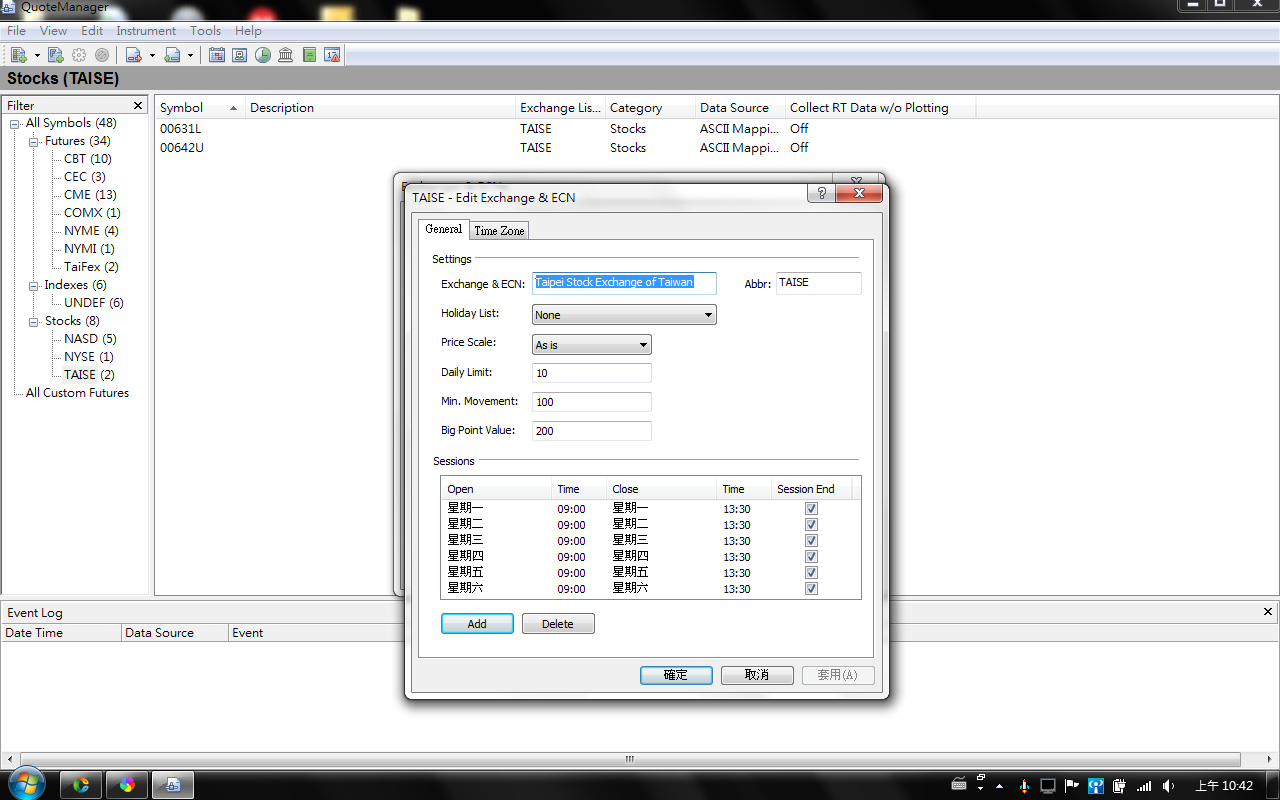Click the monitor-with-person toolbar icon
This screenshot has width=1280, height=800.
[240, 55]
